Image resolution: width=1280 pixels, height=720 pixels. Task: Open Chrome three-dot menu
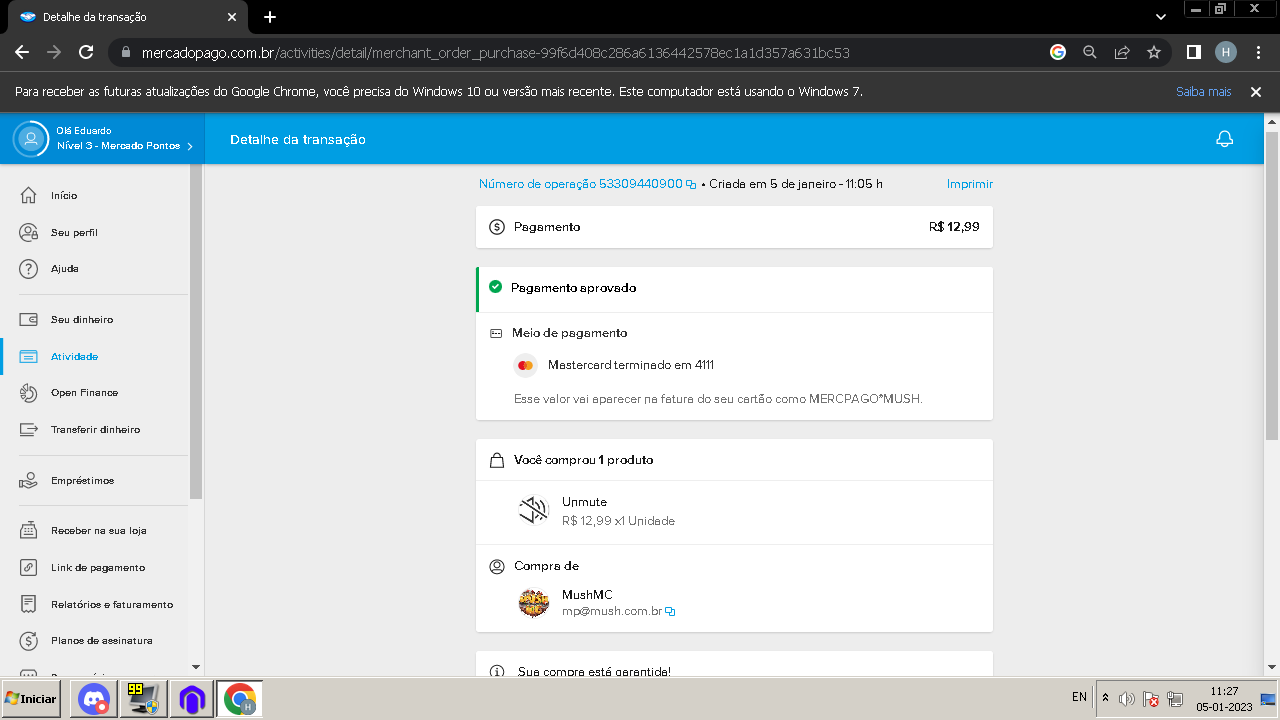(1258, 52)
